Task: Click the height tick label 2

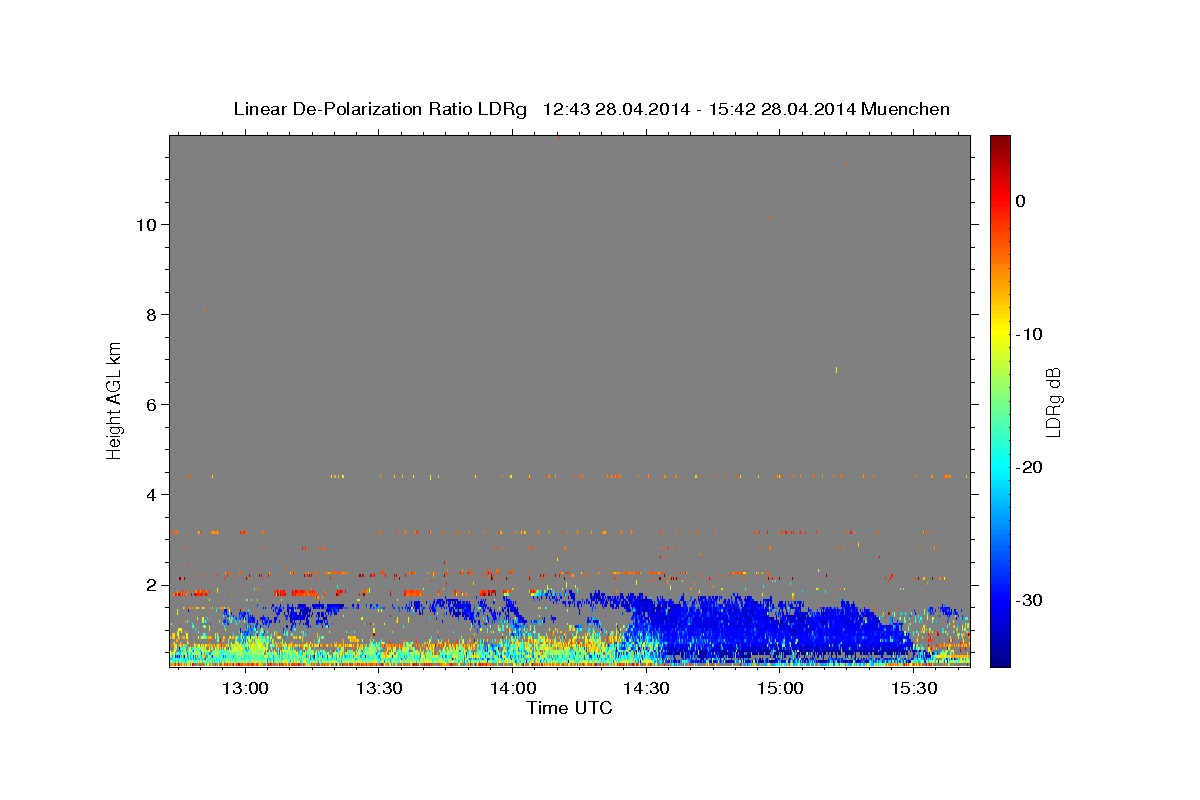Action: click(x=150, y=584)
